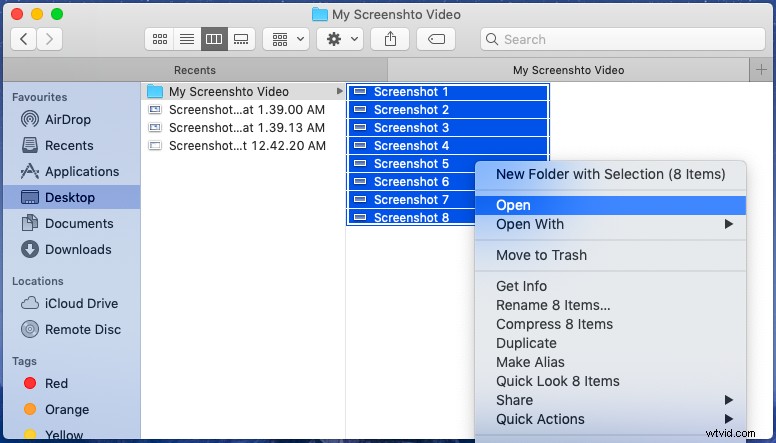Choose Open in the context menu

click(610, 205)
